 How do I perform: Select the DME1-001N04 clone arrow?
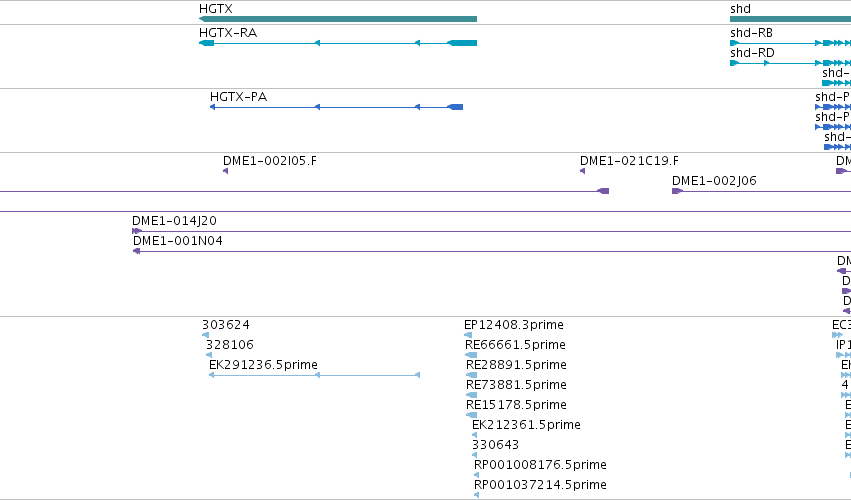[137, 251]
